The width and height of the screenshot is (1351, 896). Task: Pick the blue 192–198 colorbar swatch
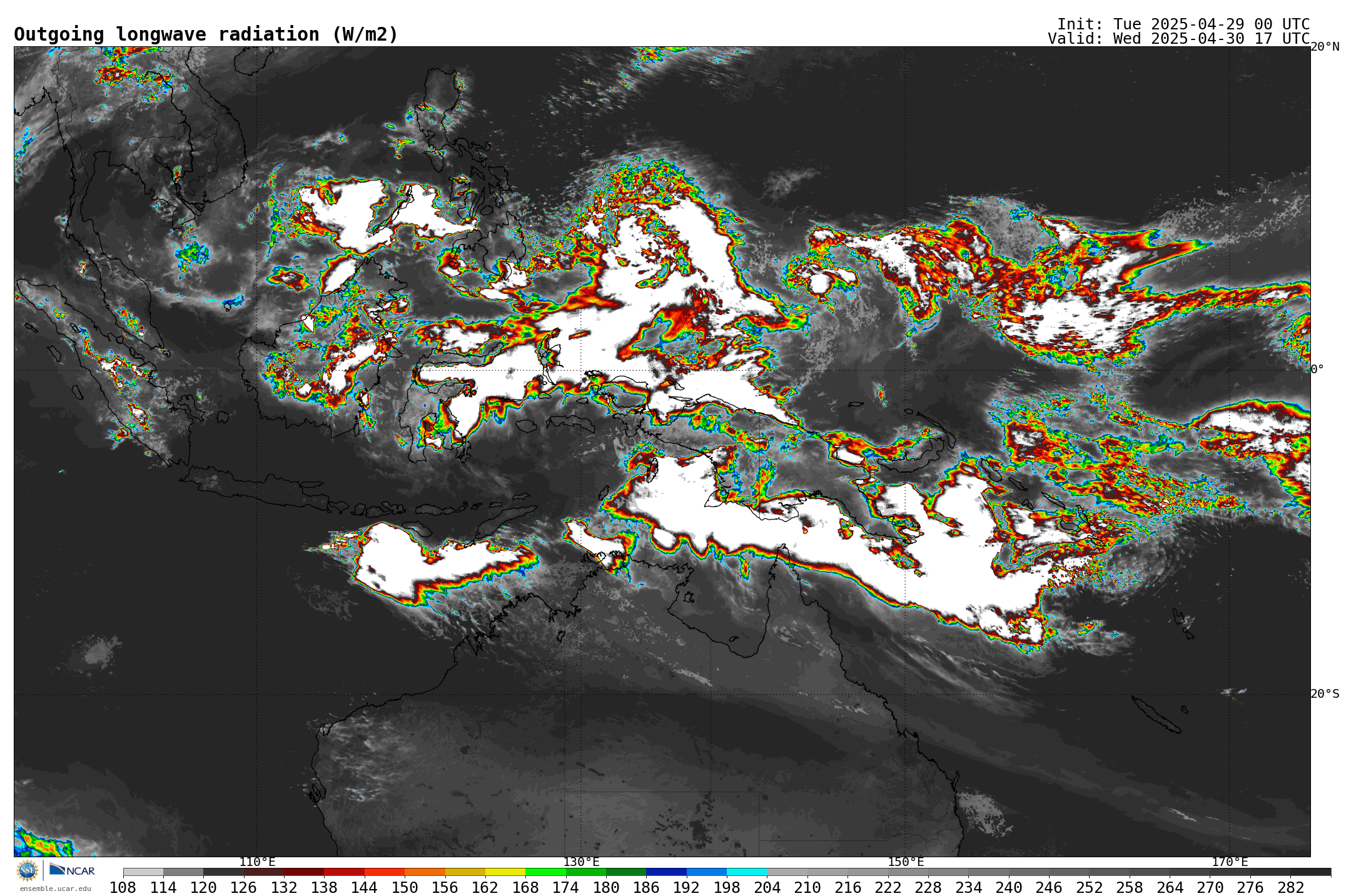(x=707, y=872)
